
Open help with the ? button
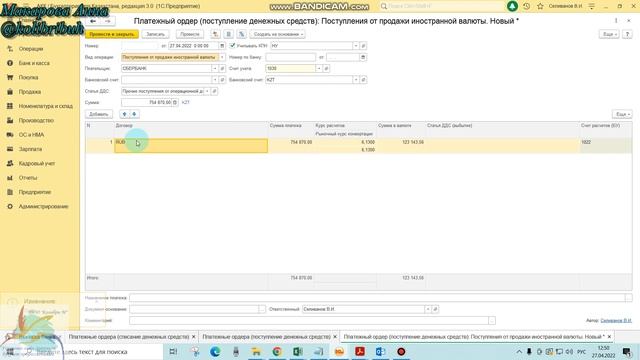(627, 34)
